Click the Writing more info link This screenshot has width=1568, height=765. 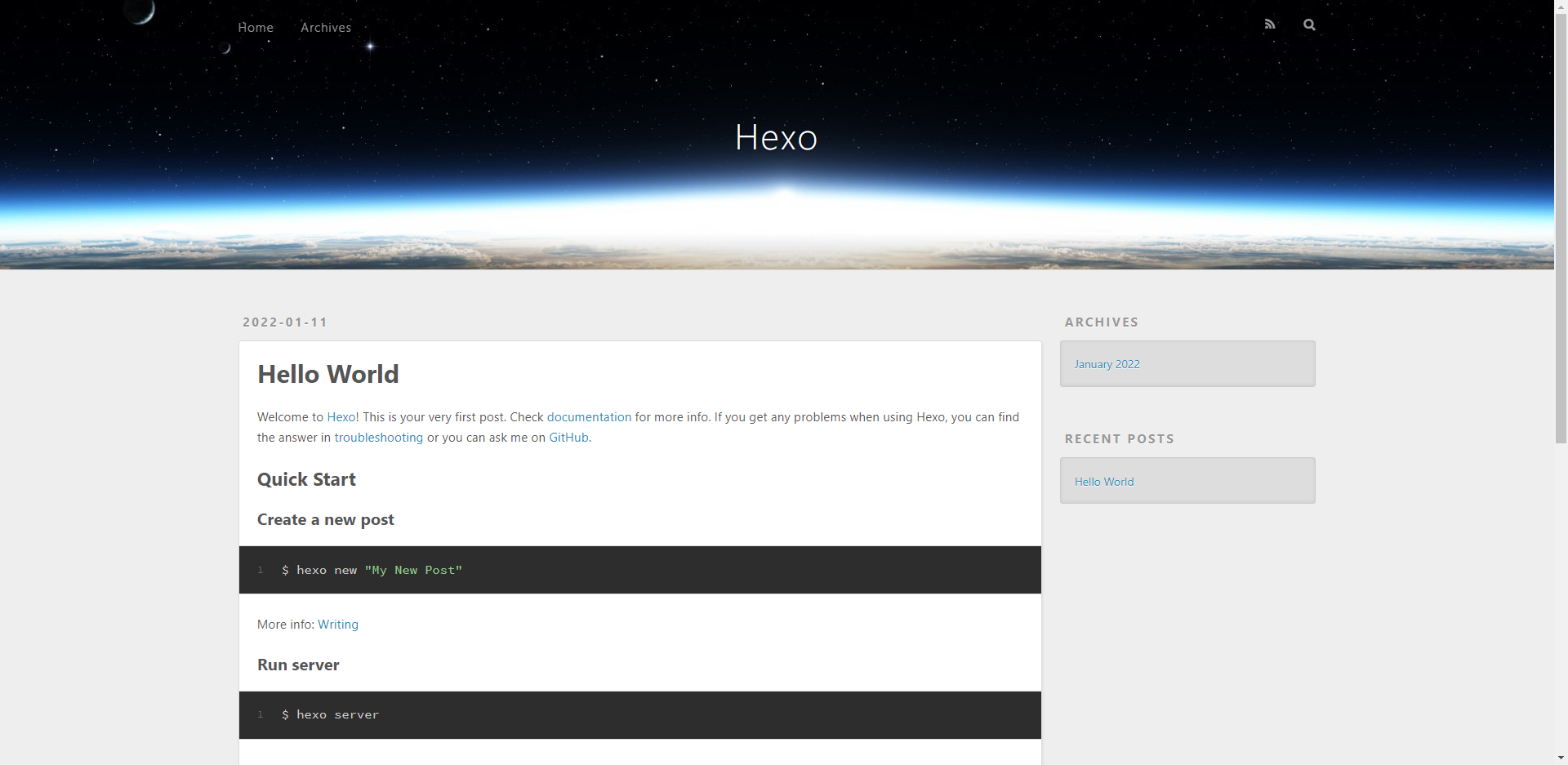pos(338,625)
